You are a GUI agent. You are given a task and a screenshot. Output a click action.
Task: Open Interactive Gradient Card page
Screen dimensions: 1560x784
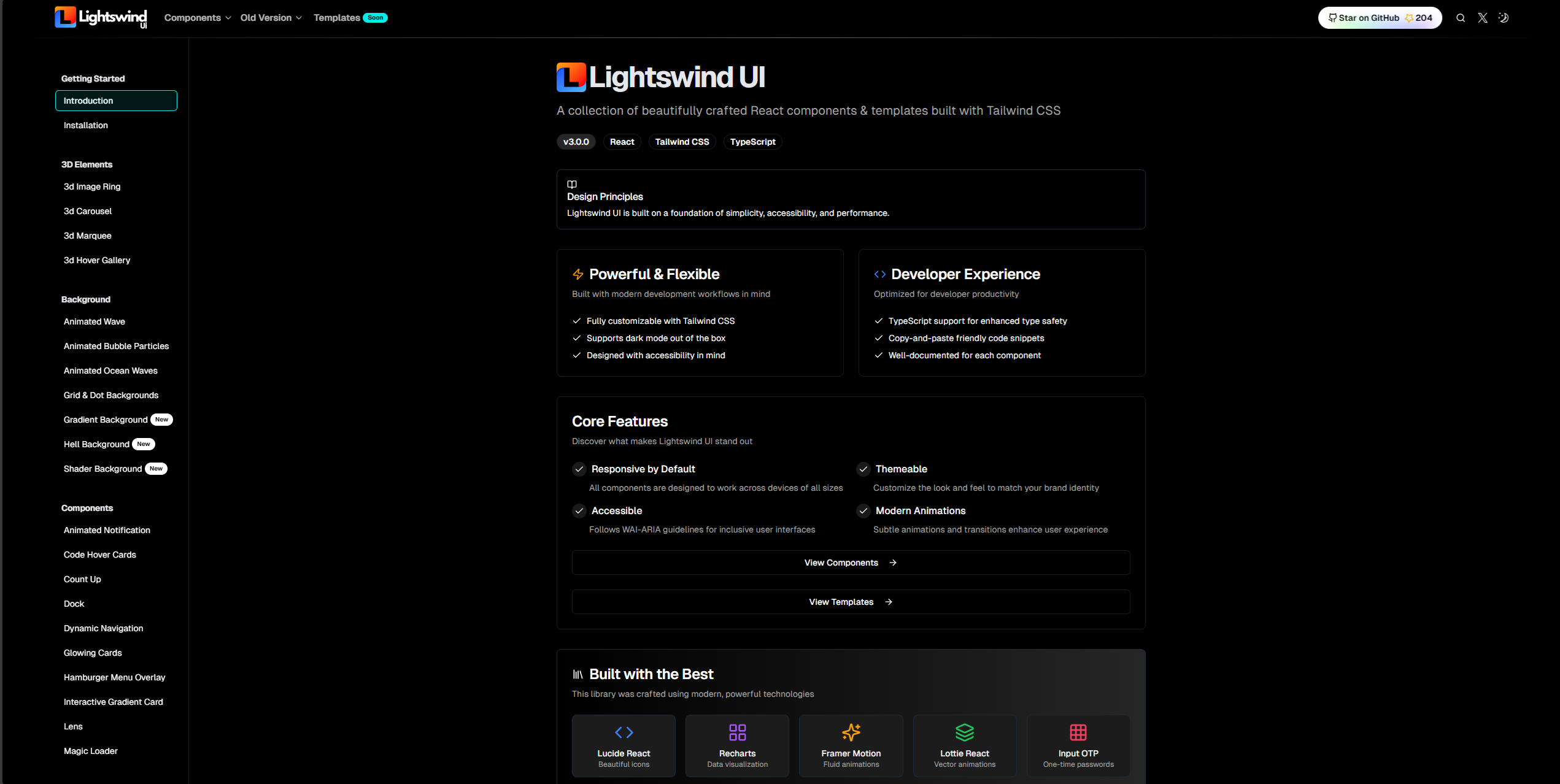[x=114, y=702]
